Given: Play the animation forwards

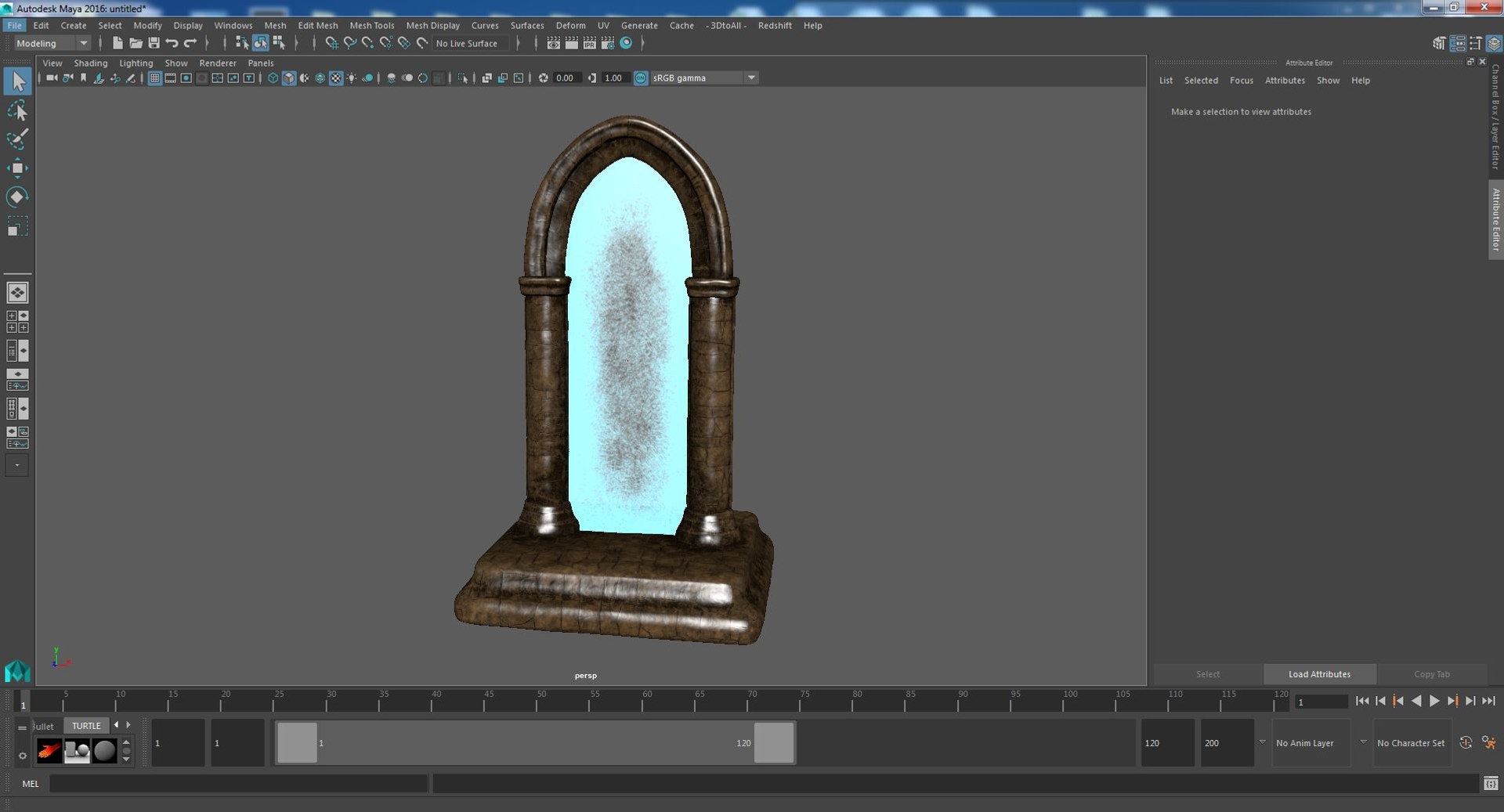Looking at the screenshot, I should 1434,702.
